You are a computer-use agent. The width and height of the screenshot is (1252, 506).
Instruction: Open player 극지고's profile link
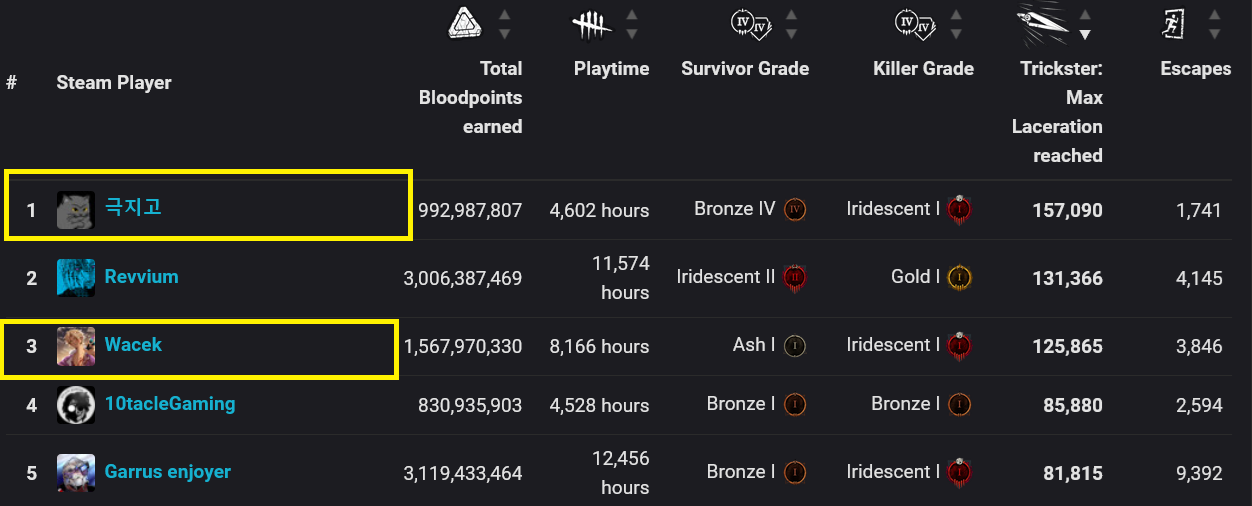point(133,208)
